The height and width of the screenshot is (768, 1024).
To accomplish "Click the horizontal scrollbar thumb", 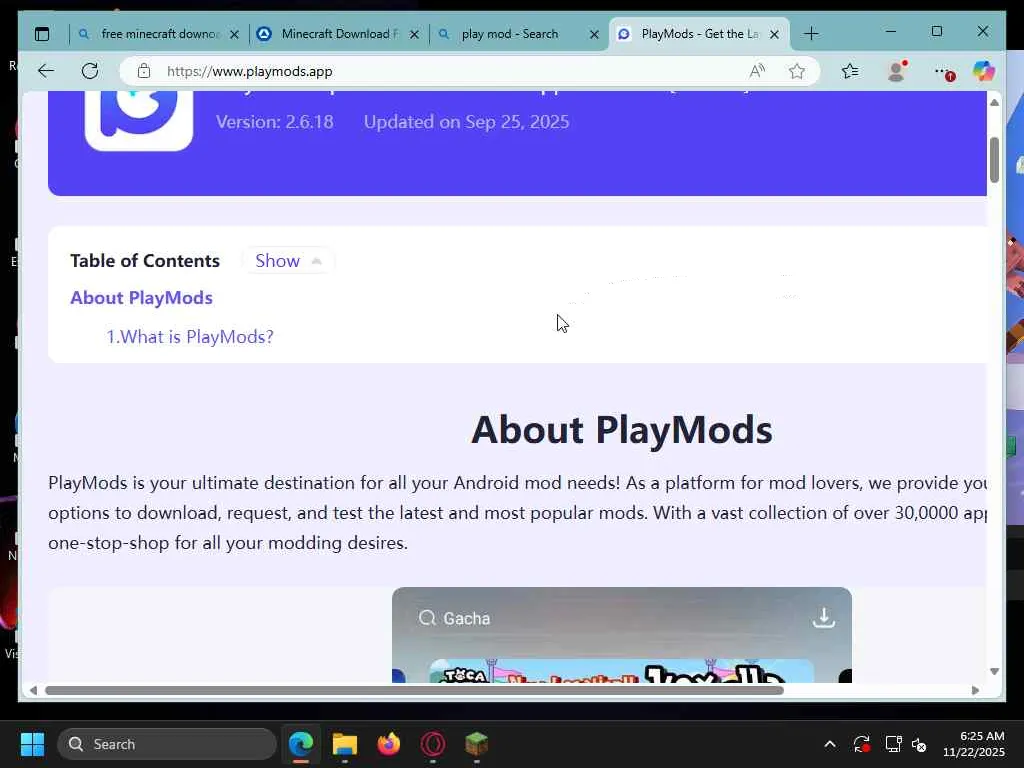I will [x=414, y=690].
